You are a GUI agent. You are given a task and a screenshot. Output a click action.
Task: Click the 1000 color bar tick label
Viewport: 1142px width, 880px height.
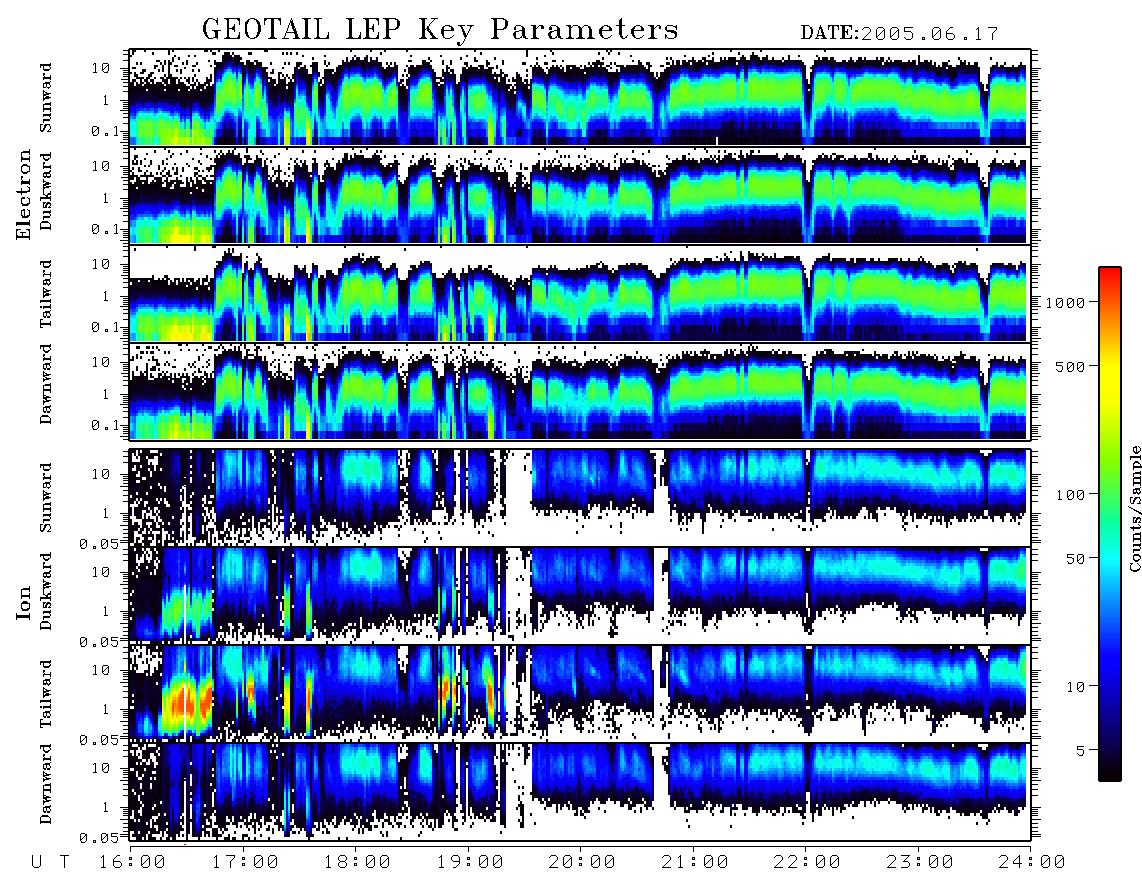coord(1065,302)
